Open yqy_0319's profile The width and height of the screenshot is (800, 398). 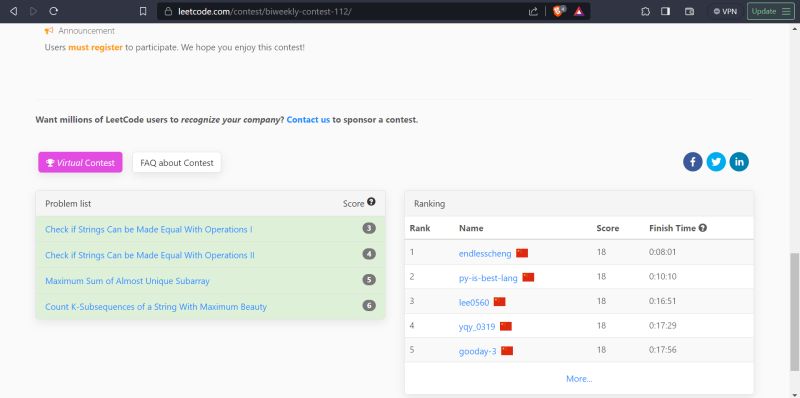click(x=477, y=327)
